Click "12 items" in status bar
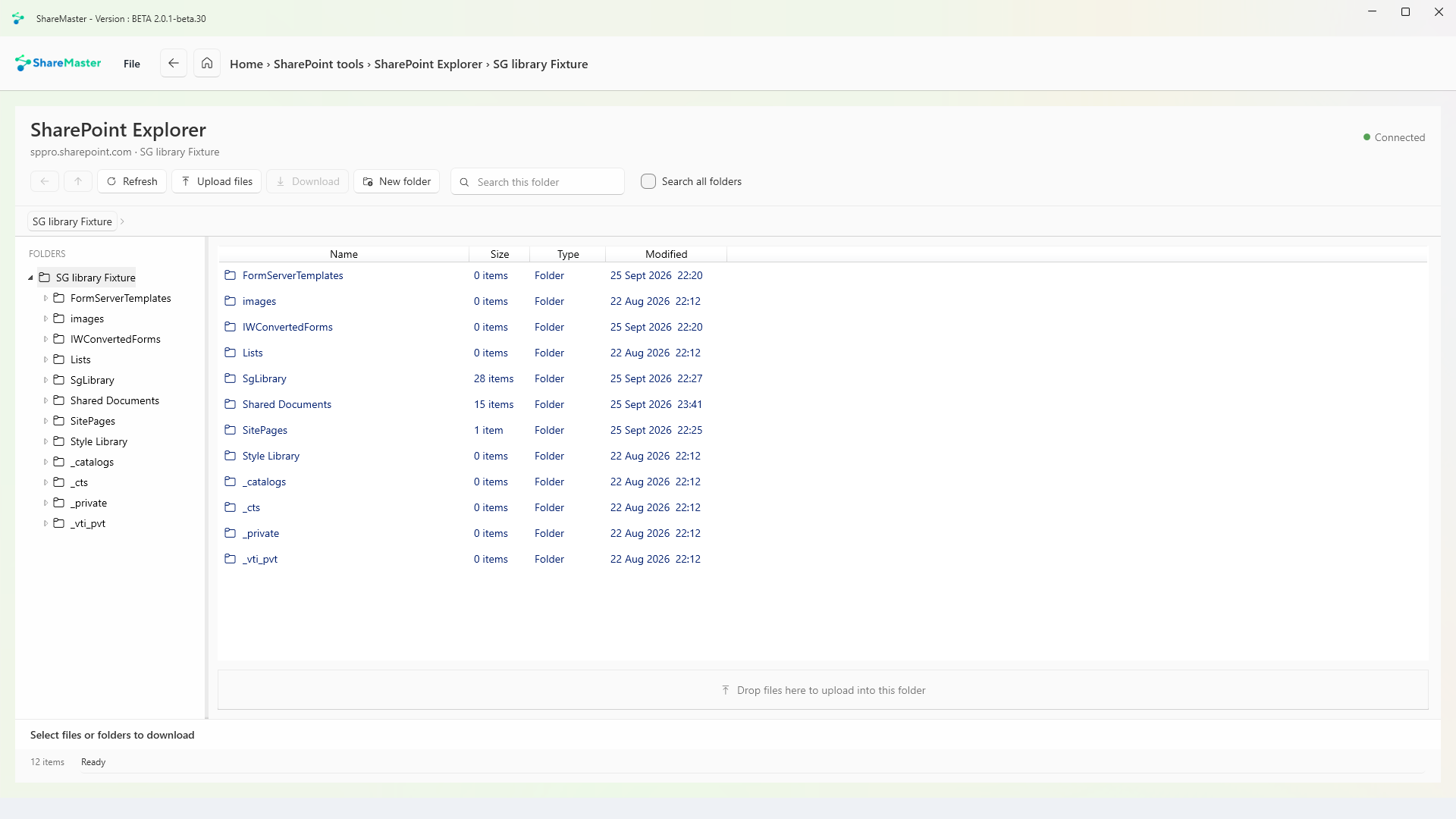 coord(47,762)
